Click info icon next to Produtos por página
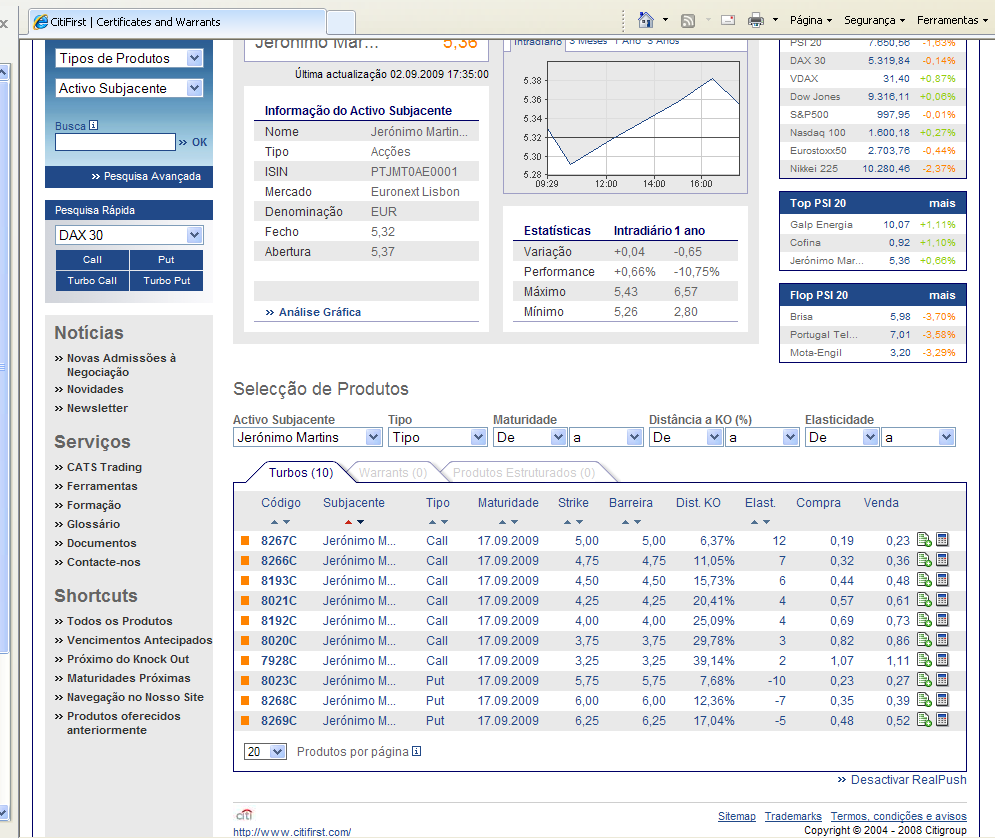The height and width of the screenshot is (838, 995). coord(416,751)
